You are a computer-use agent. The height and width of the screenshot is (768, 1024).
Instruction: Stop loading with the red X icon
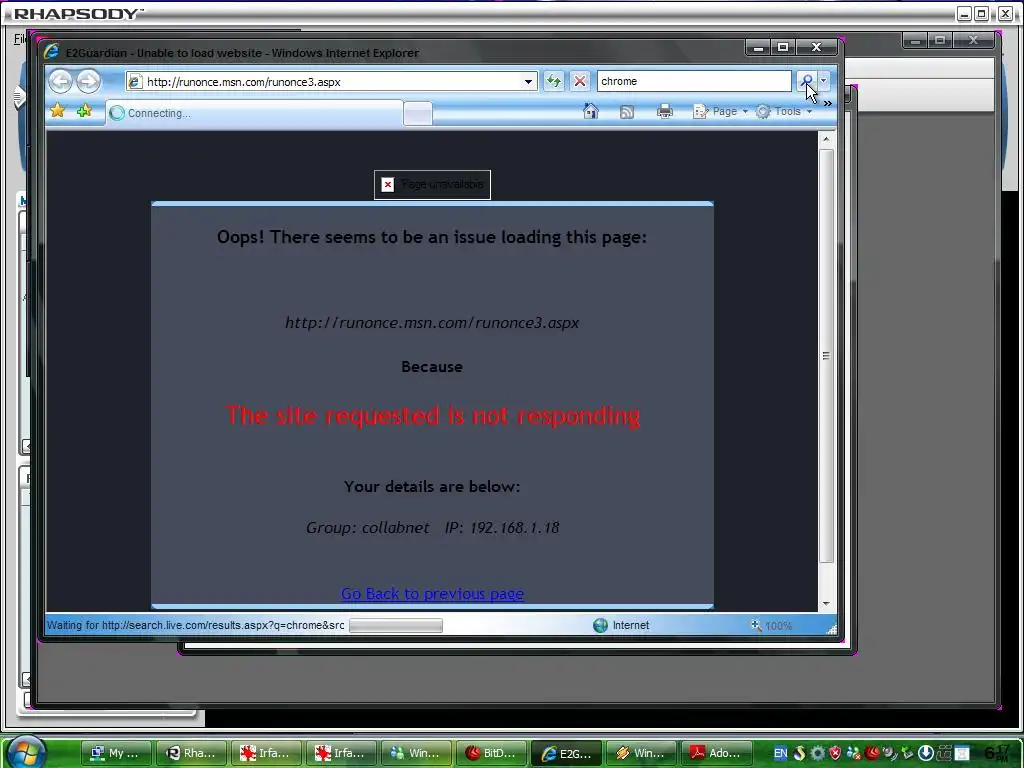579,81
